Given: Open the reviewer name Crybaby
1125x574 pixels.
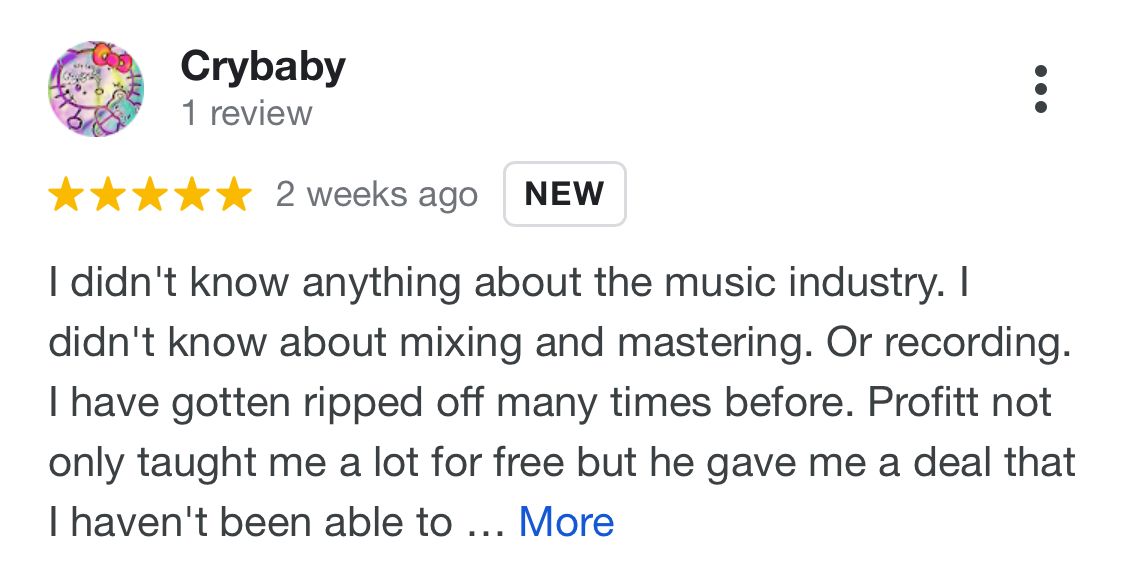Looking at the screenshot, I should tap(262, 67).
